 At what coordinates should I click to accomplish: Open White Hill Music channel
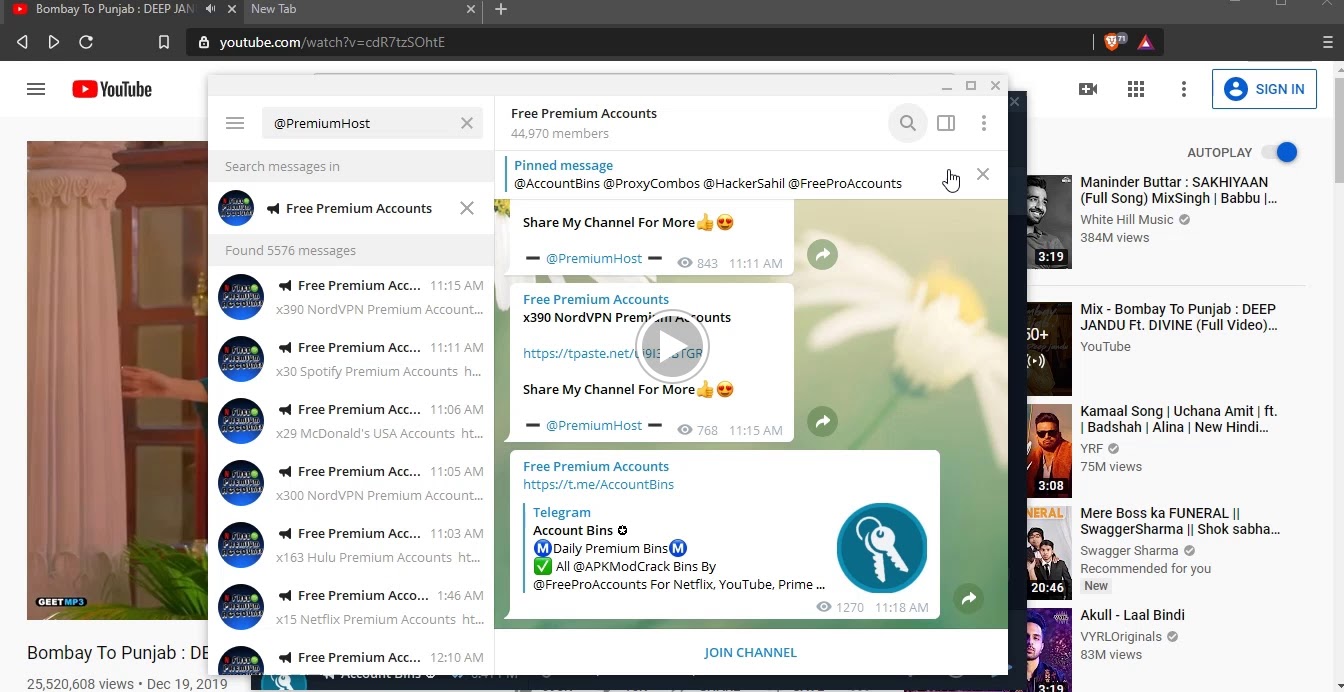[1127, 219]
